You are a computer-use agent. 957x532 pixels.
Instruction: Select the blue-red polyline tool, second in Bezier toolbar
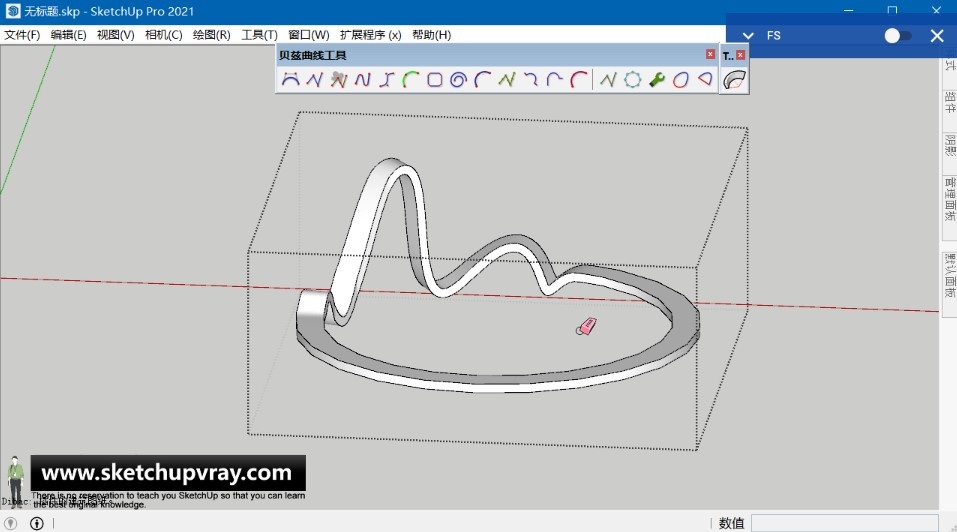click(314, 80)
